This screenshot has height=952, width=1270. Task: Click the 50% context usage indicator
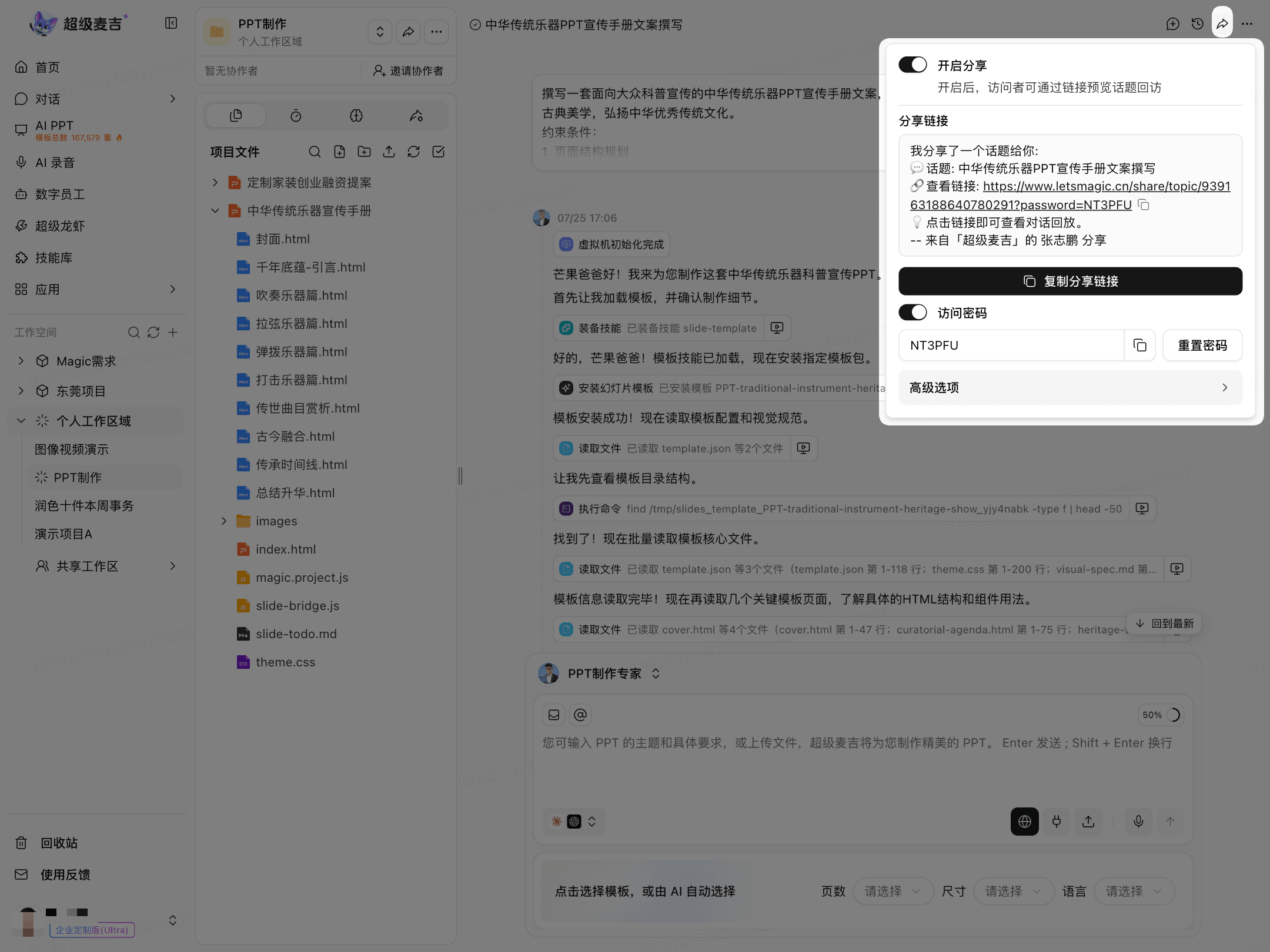point(1161,715)
